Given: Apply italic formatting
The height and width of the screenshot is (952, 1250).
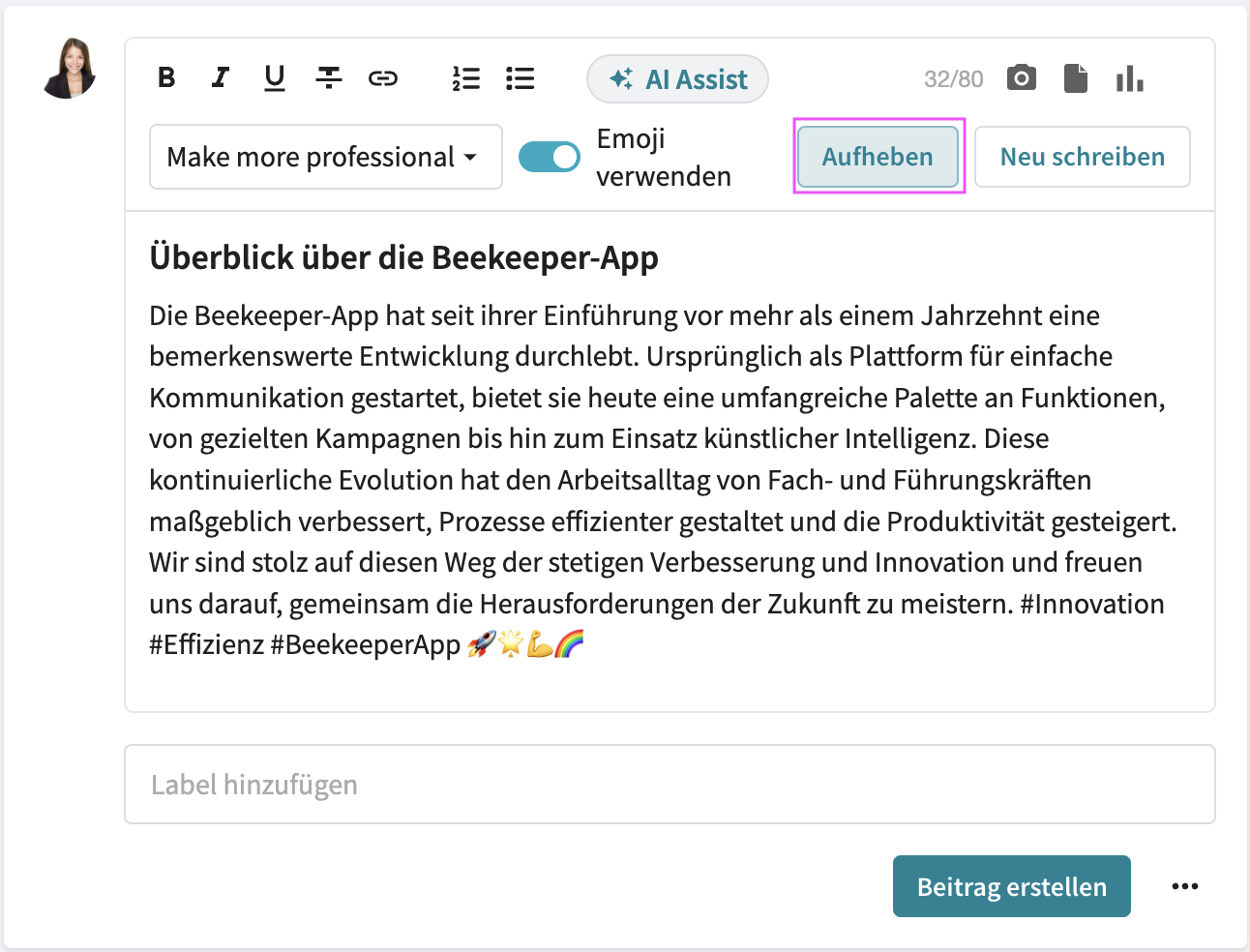Looking at the screenshot, I should point(220,78).
